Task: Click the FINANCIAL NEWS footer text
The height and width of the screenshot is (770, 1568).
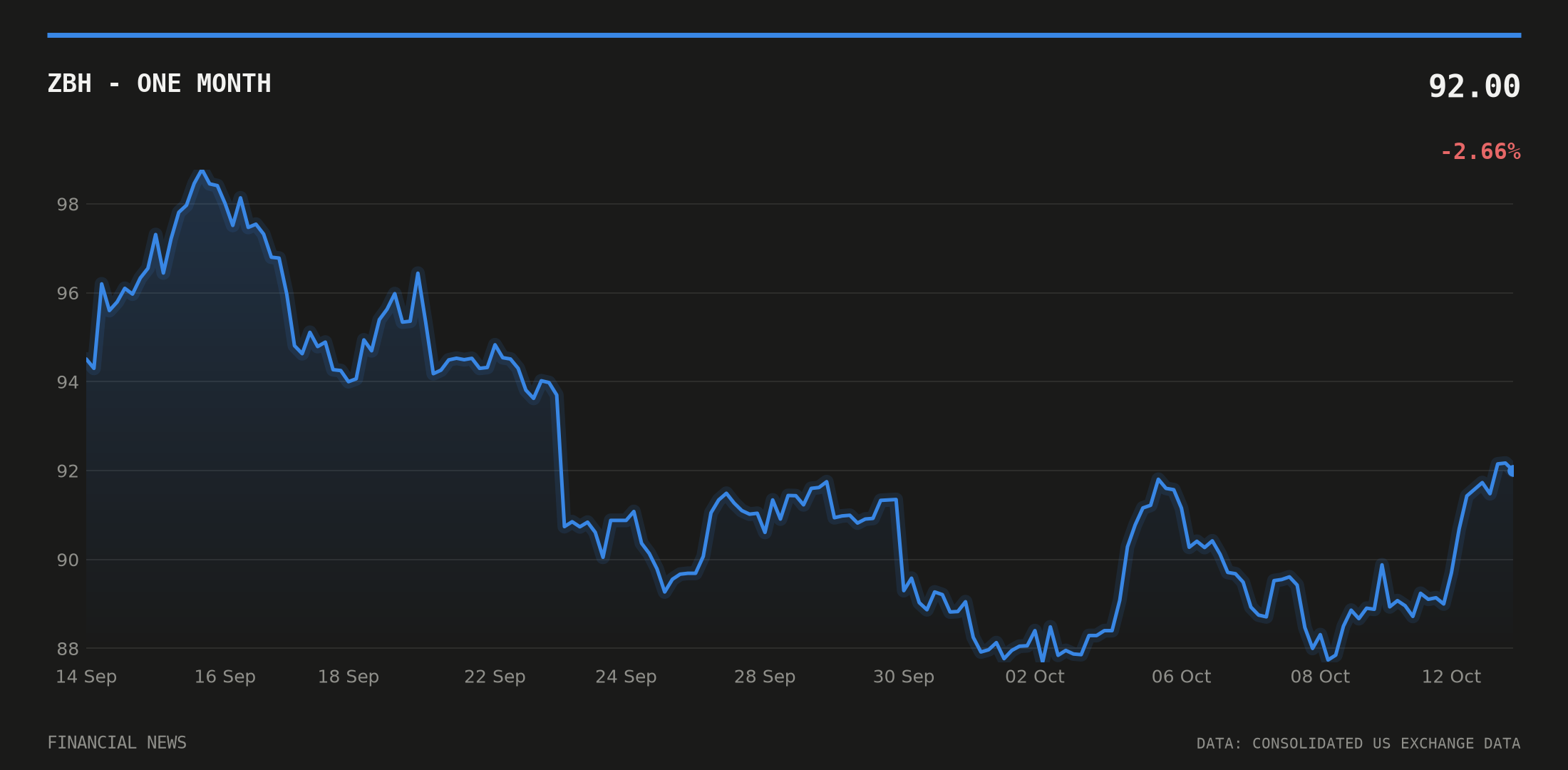Action: pyautogui.click(x=117, y=743)
